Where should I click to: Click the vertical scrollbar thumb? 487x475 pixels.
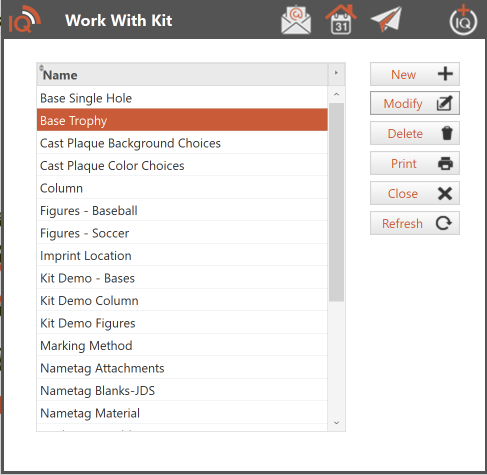[336, 202]
